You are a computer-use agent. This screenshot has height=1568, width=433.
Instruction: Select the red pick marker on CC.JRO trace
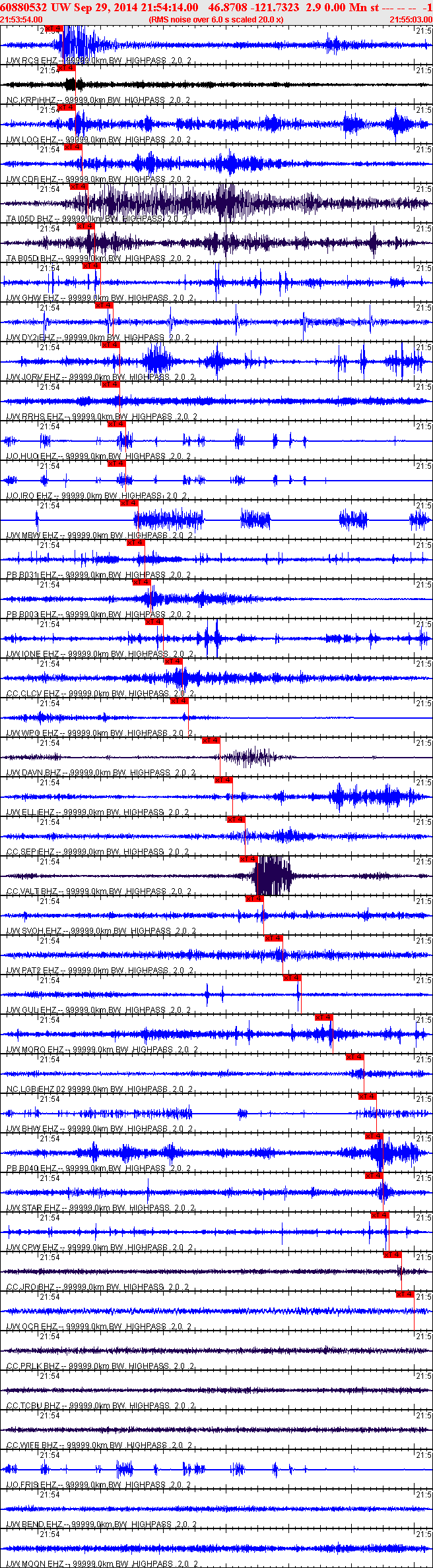(393, 1255)
